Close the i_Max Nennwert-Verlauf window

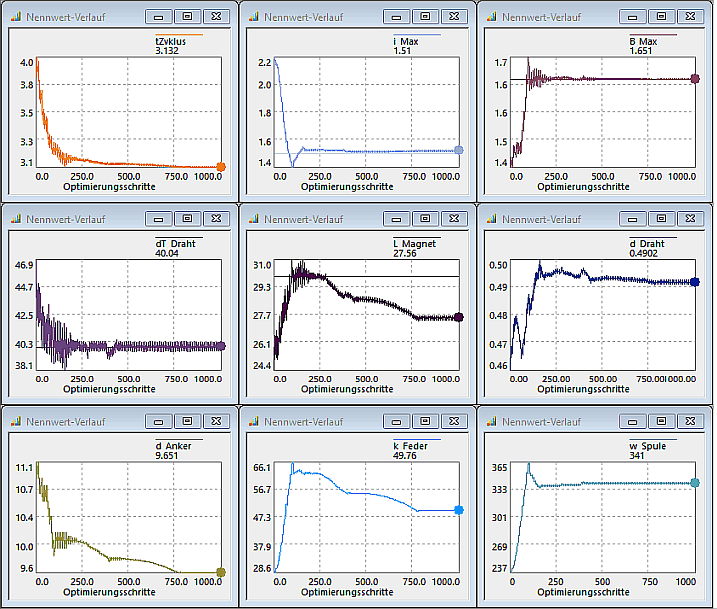(x=451, y=17)
